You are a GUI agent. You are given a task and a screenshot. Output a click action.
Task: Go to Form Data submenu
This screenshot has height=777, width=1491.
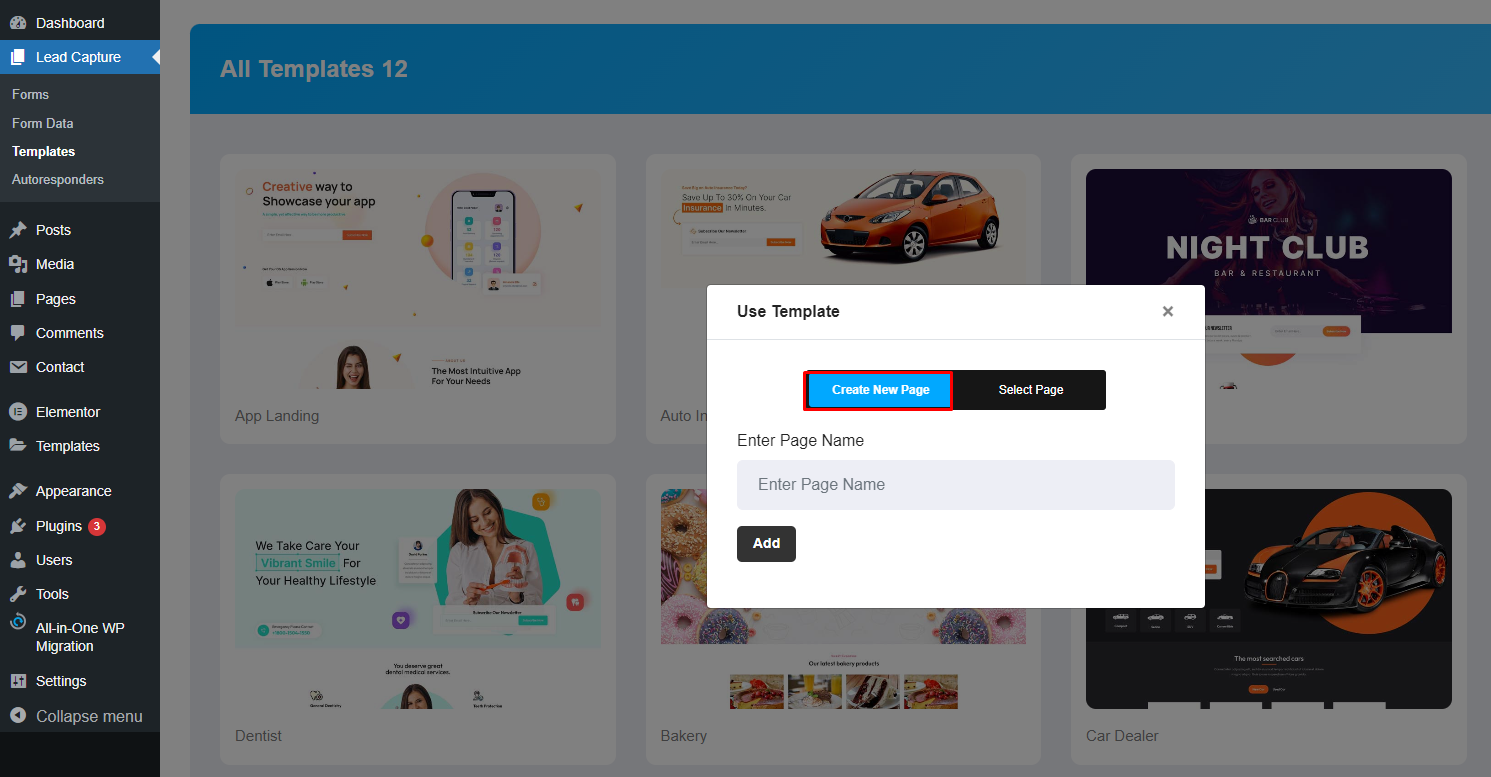(42, 123)
